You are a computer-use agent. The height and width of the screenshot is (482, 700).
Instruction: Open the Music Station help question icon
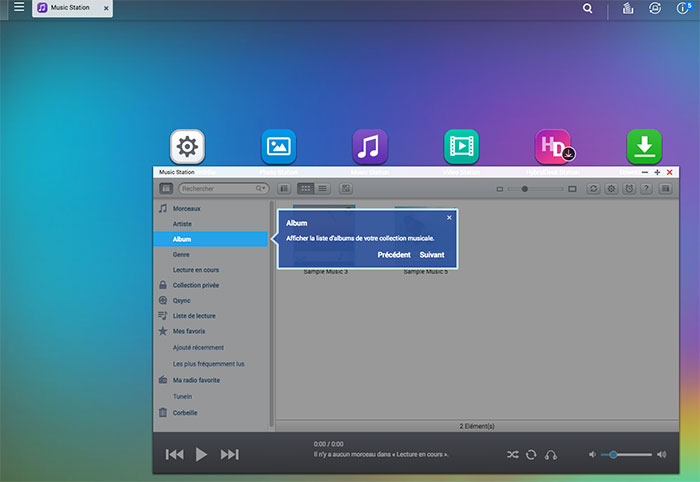point(646,189)
